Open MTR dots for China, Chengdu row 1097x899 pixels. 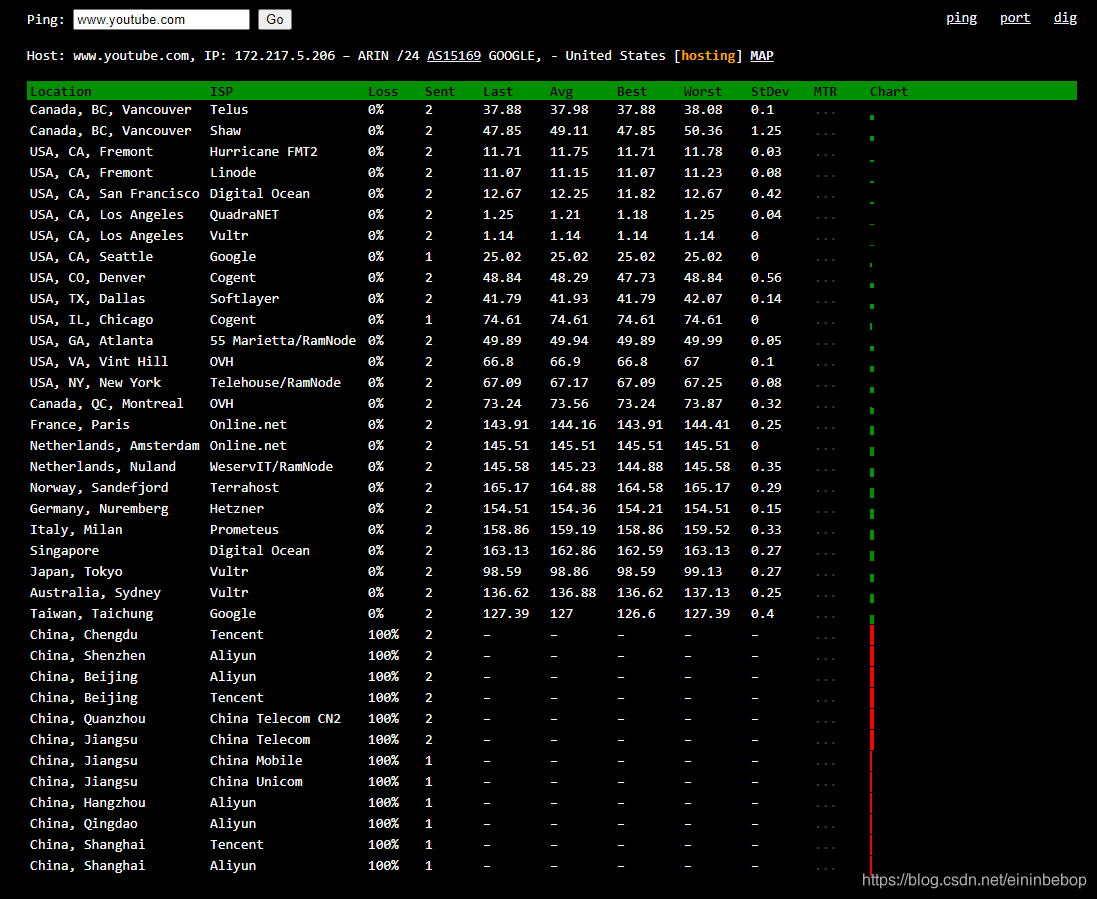[825, 637]
